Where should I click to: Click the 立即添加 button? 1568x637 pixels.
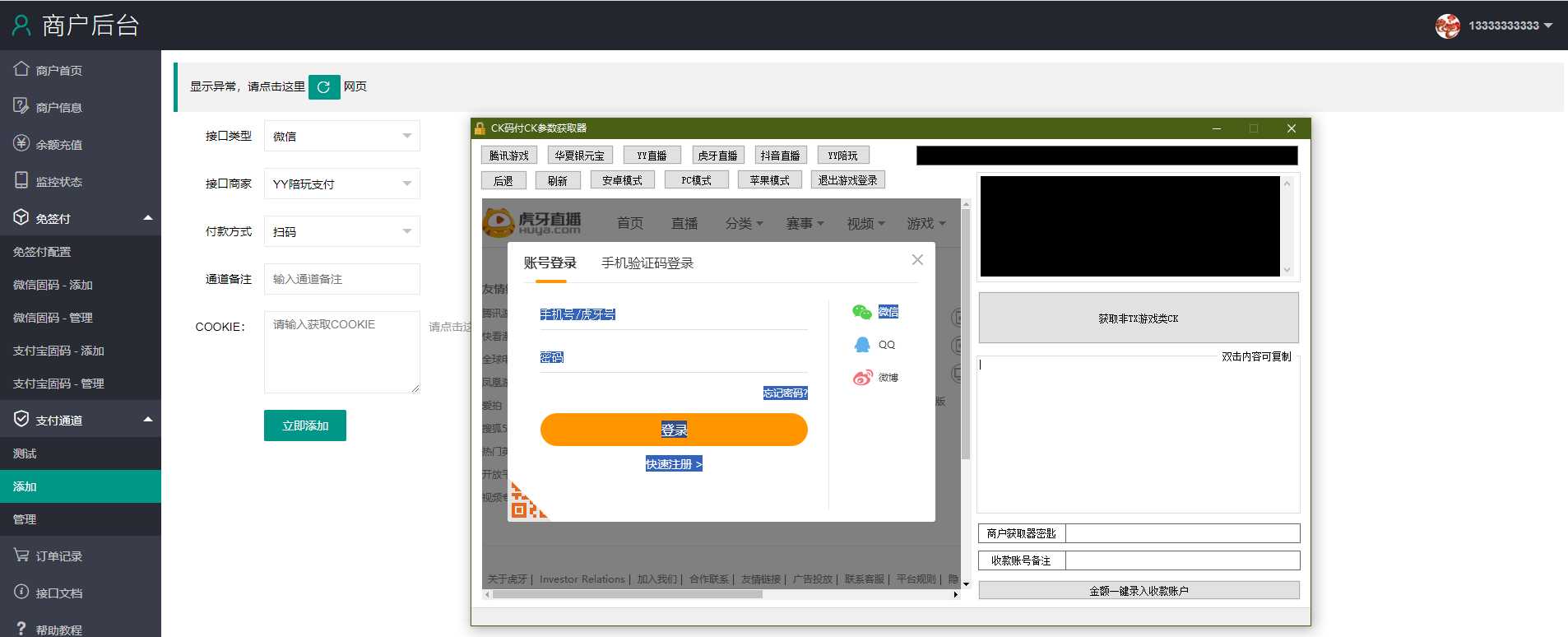304,425
